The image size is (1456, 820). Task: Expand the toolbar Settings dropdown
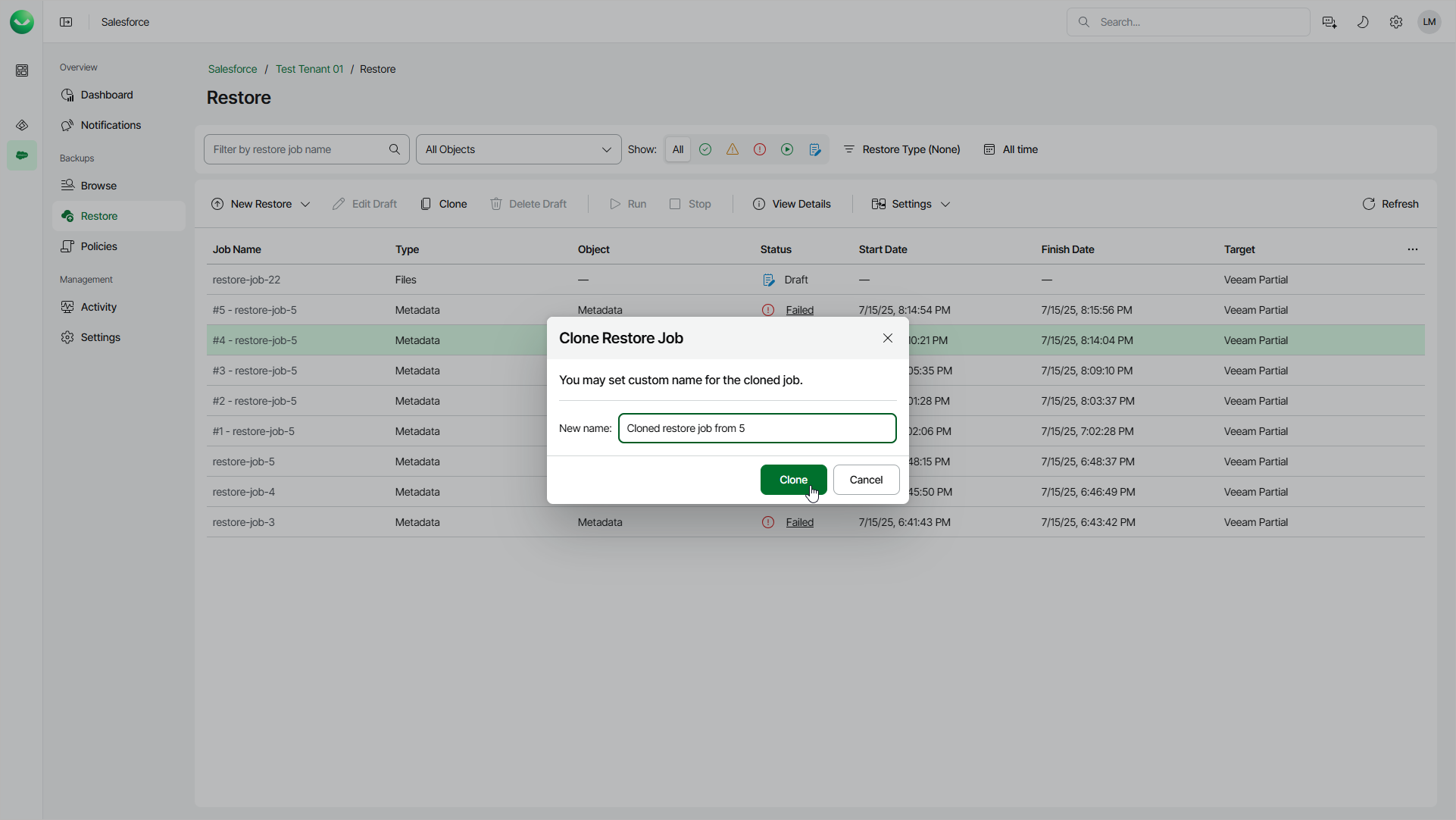click(x=911, y=204)
